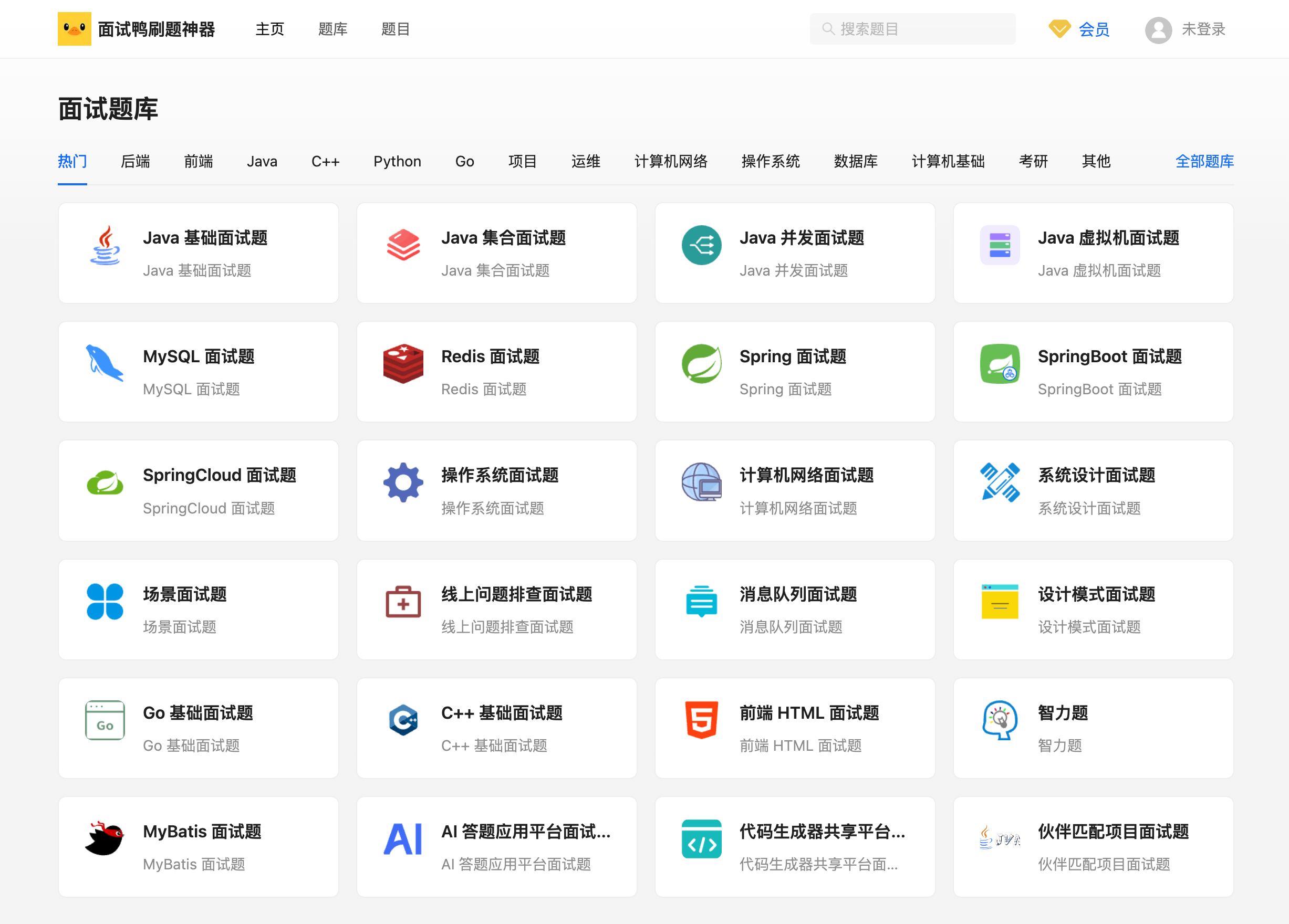
Task: Click the pencil ruler 系统设计 icon
Action: (x=1000, y=482)
